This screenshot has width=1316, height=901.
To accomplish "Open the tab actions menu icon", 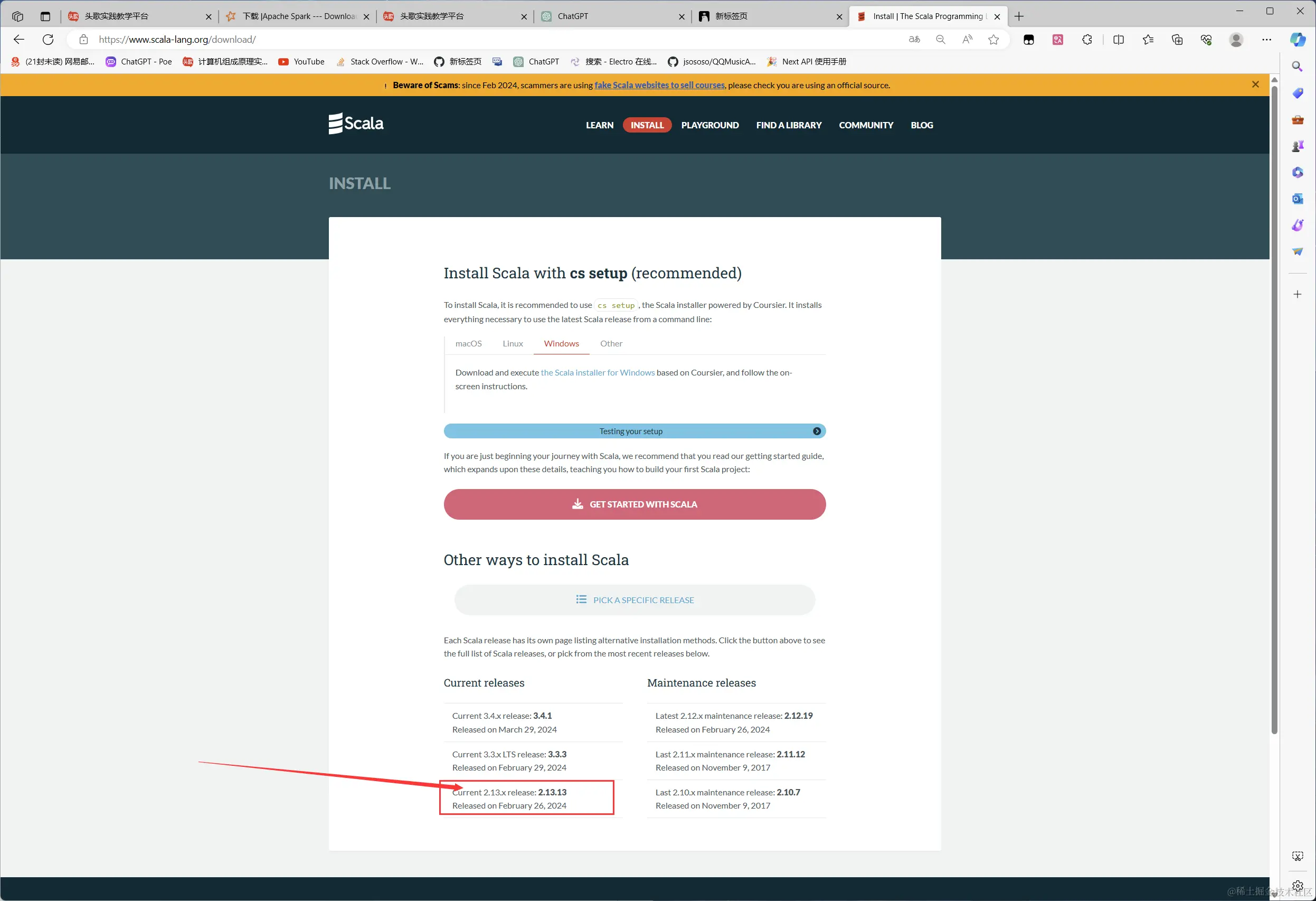I will coord(45,16).
